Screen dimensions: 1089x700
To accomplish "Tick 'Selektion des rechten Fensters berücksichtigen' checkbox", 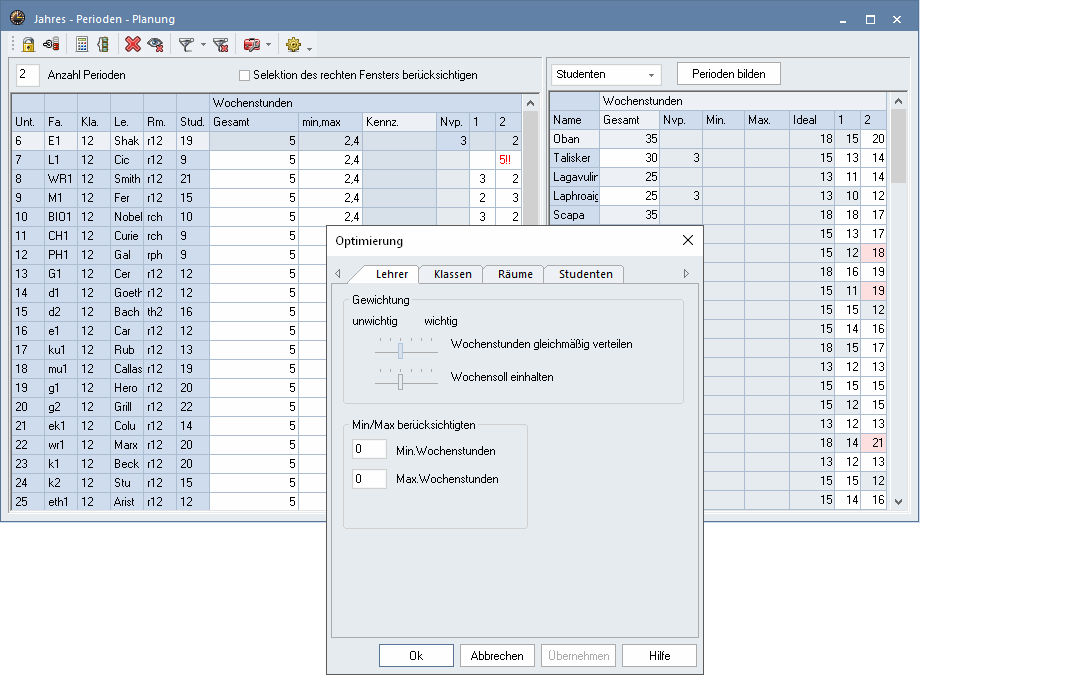I will [x=244, y=75].
